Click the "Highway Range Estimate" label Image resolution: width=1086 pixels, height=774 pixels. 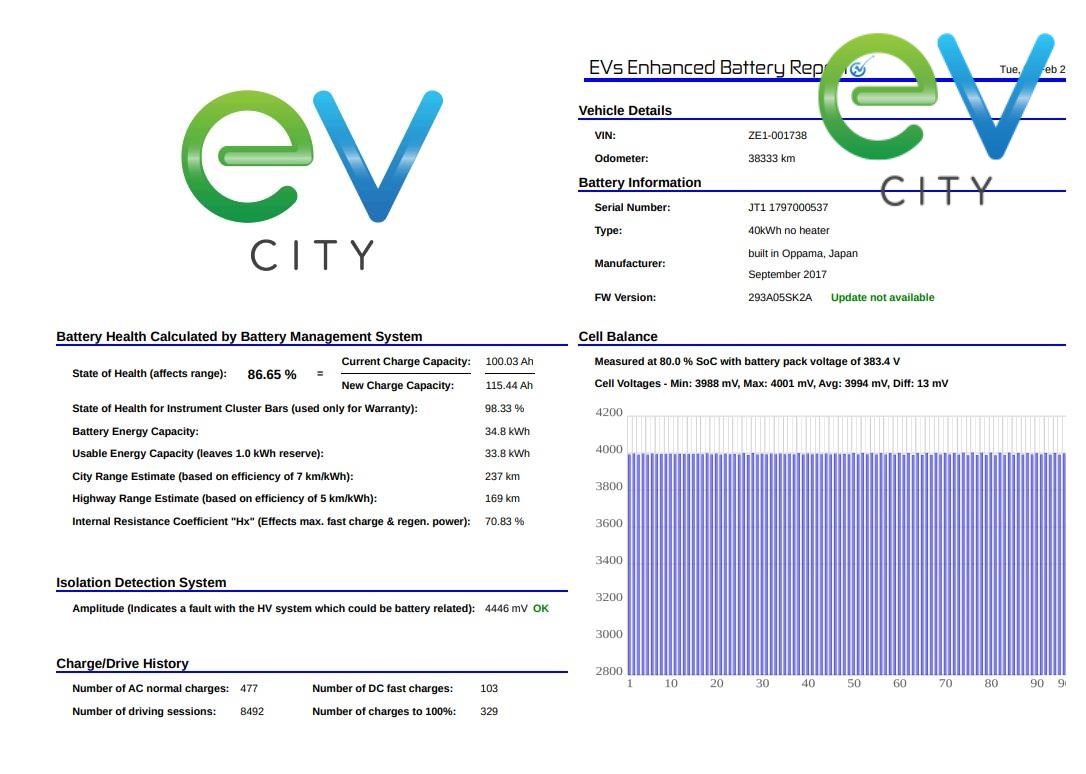point(224,498)
